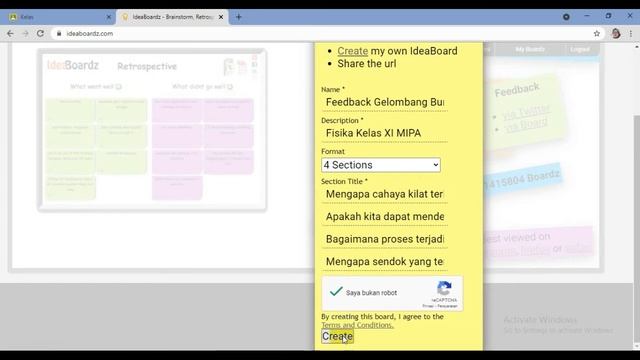The height and width of the screenshot is (360, 640).
Task: Edit the Name field Feedback Gelombang
Action: coord(384,102)
